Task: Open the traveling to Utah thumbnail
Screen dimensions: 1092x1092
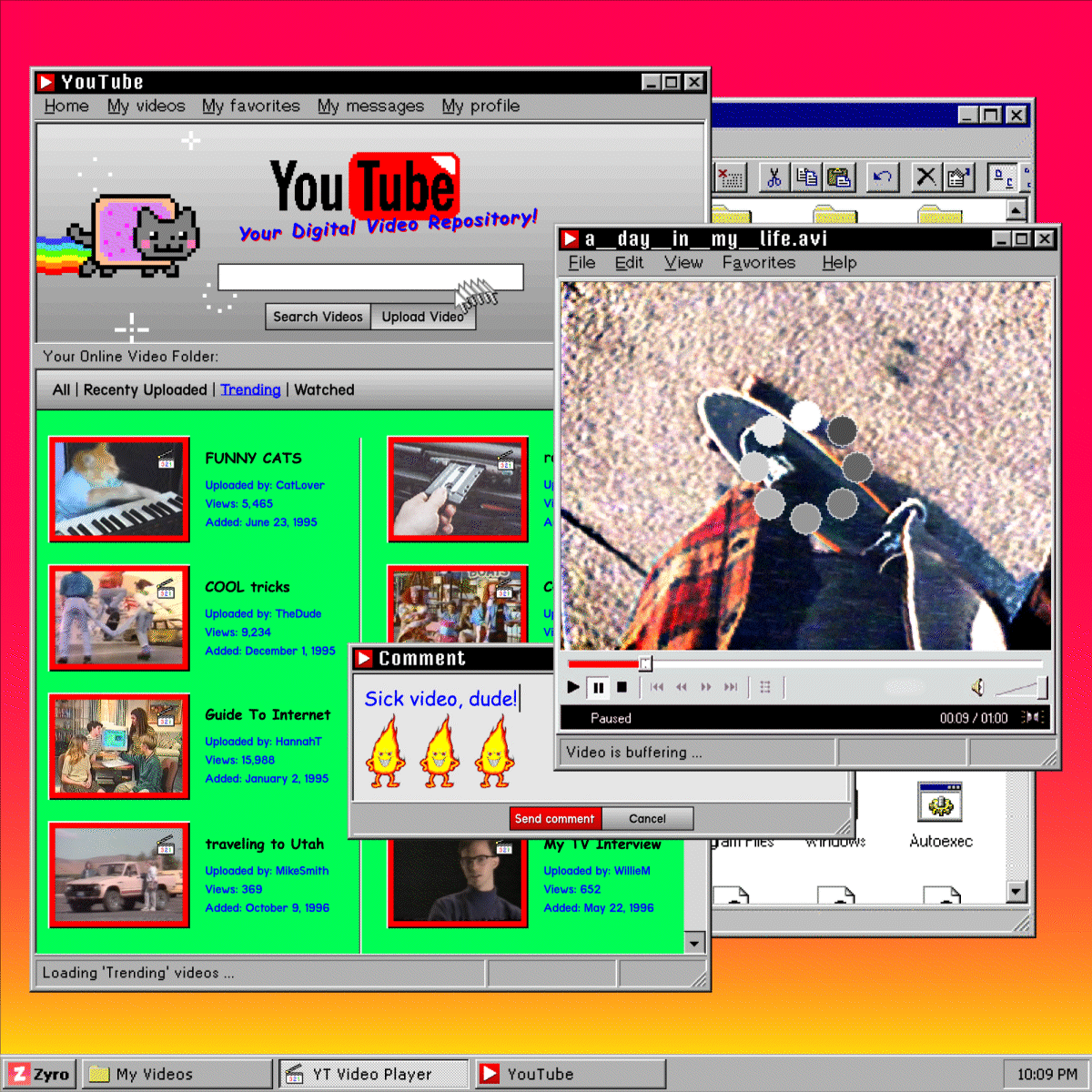Action: pos(119,875)
